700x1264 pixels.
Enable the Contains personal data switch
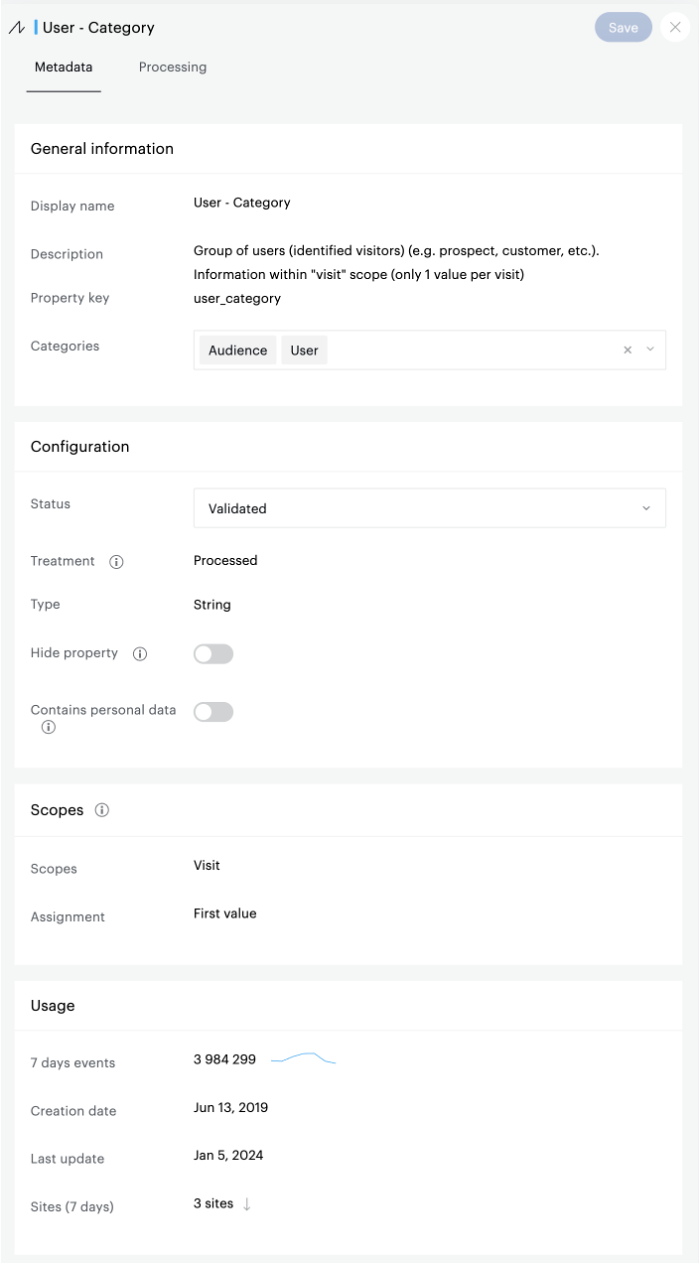pyautogui.click(x=213, y=712)
